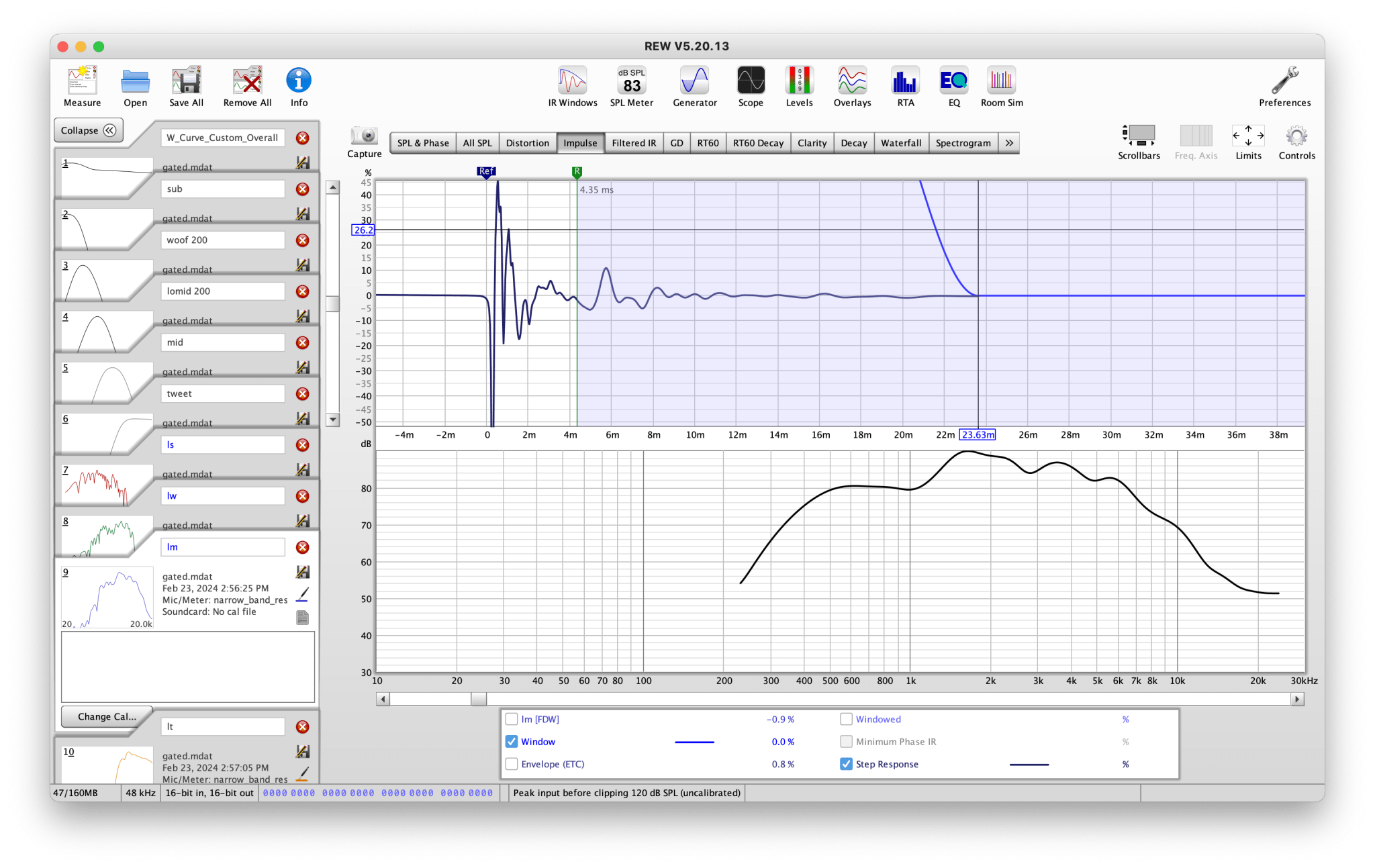Toggle the Minimum Phase IR checkbox
Viewport: 1375px width, 868px height.
tap(846, 742)
